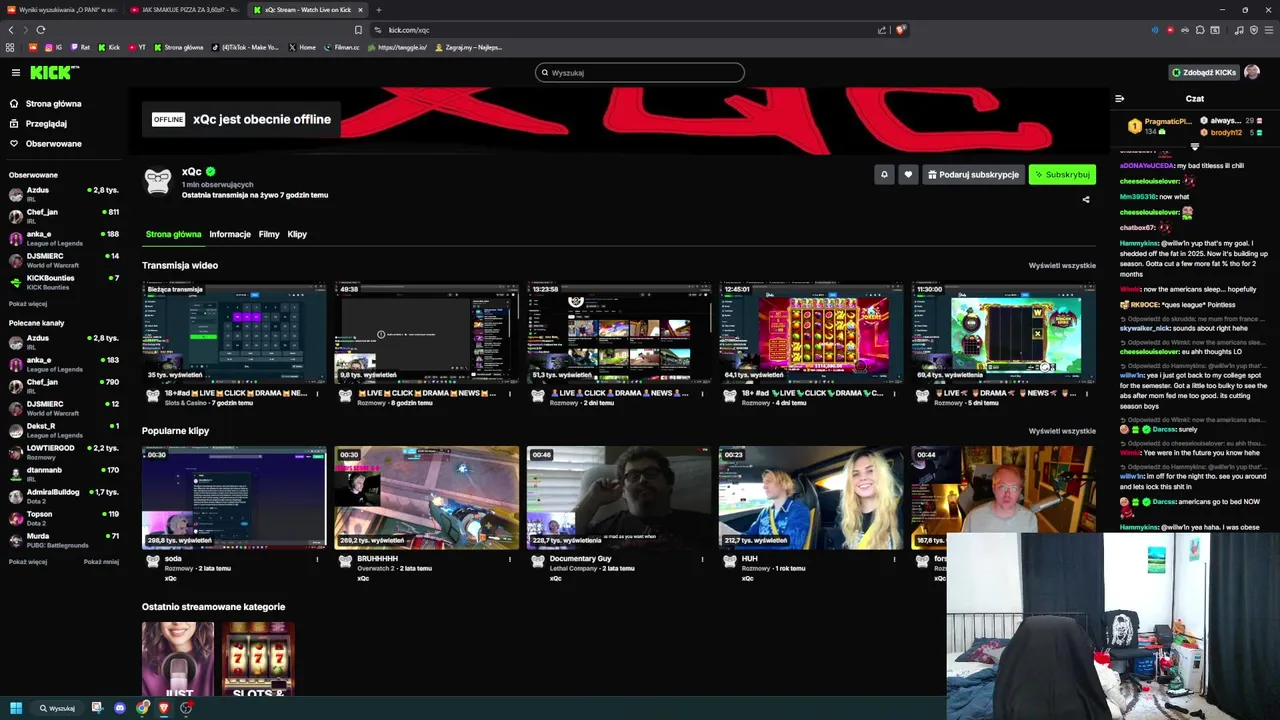
Task: Click the Windows Start button
Action: 16,708
